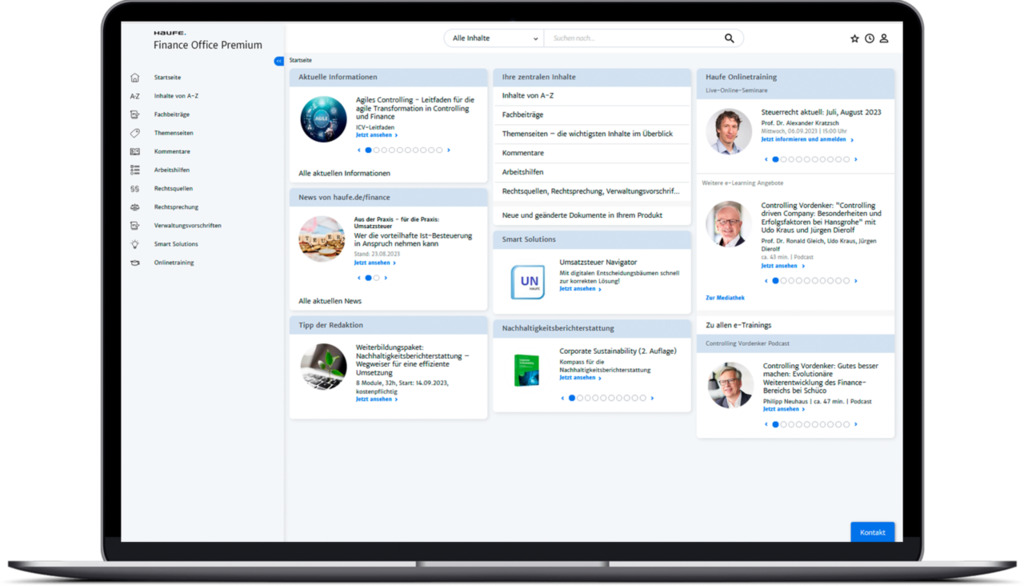Next slide arrow in Live-Online-Seminare carousel

(x=856, y=159)
